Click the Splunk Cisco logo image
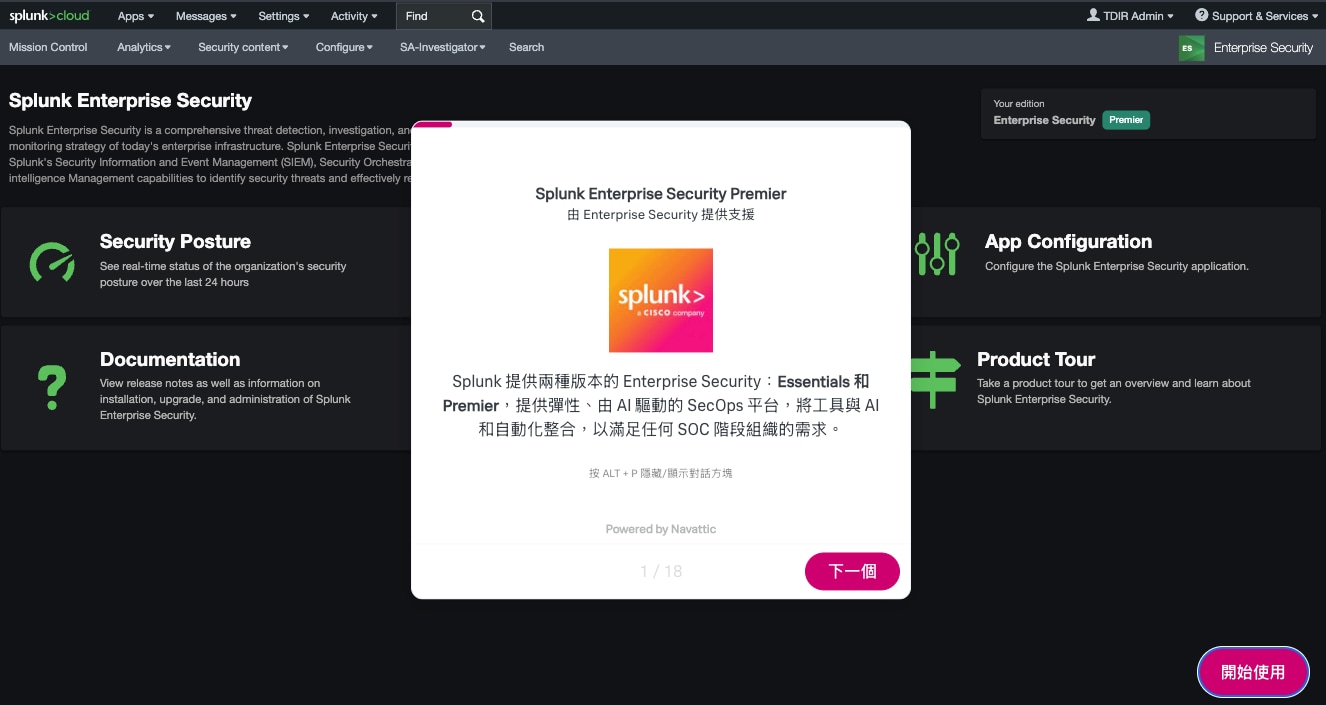This screenshot has height=705, width=1326. tap(661, 300)
